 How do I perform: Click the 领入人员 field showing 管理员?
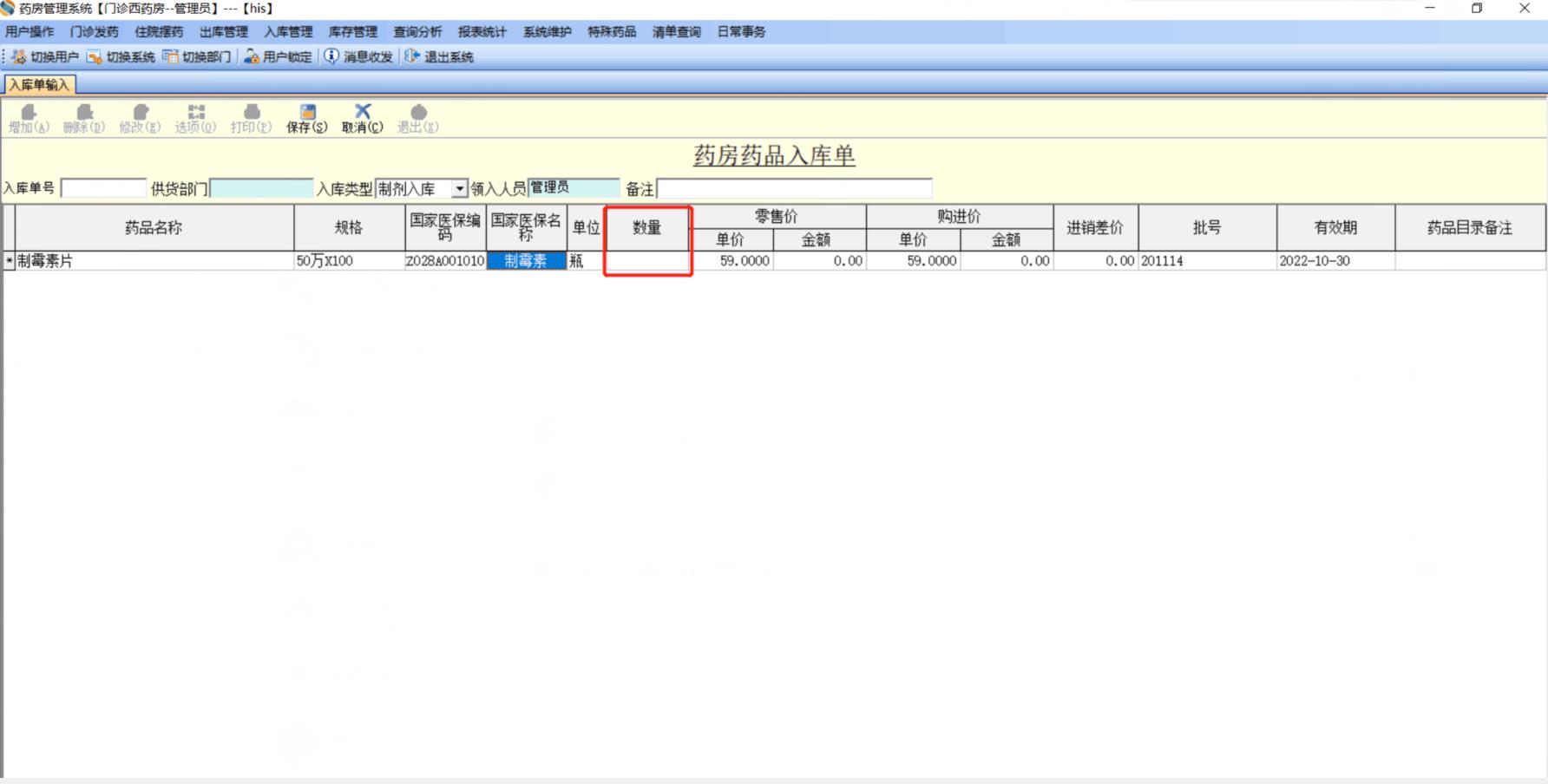(x=574, y=188)
